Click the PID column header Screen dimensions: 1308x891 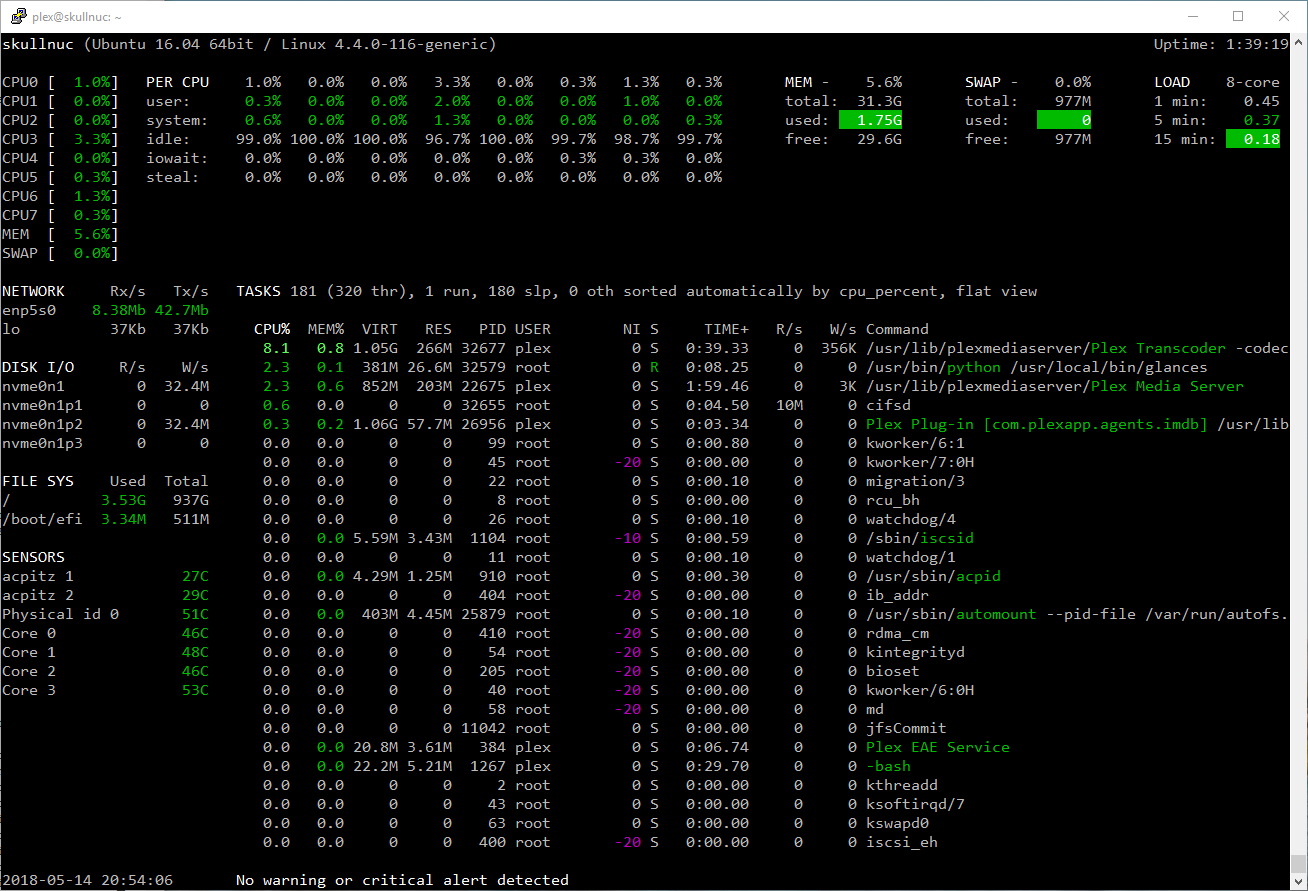pyautogui.click(x=492, y=329)
